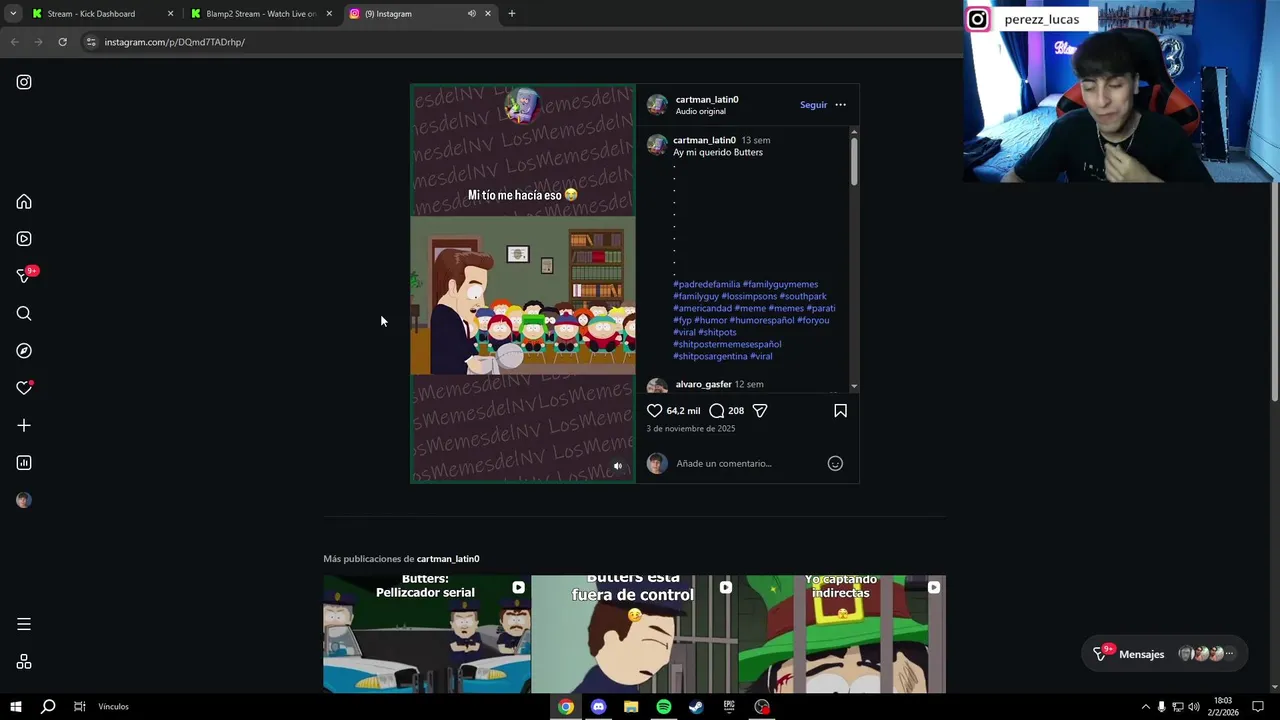Click the #padredefamilia hashtag

tap(707, 285)
